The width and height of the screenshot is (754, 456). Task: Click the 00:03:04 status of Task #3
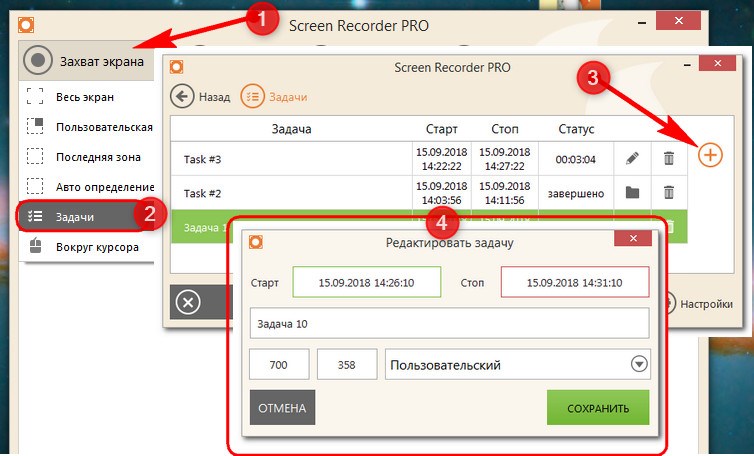point(576,159)
